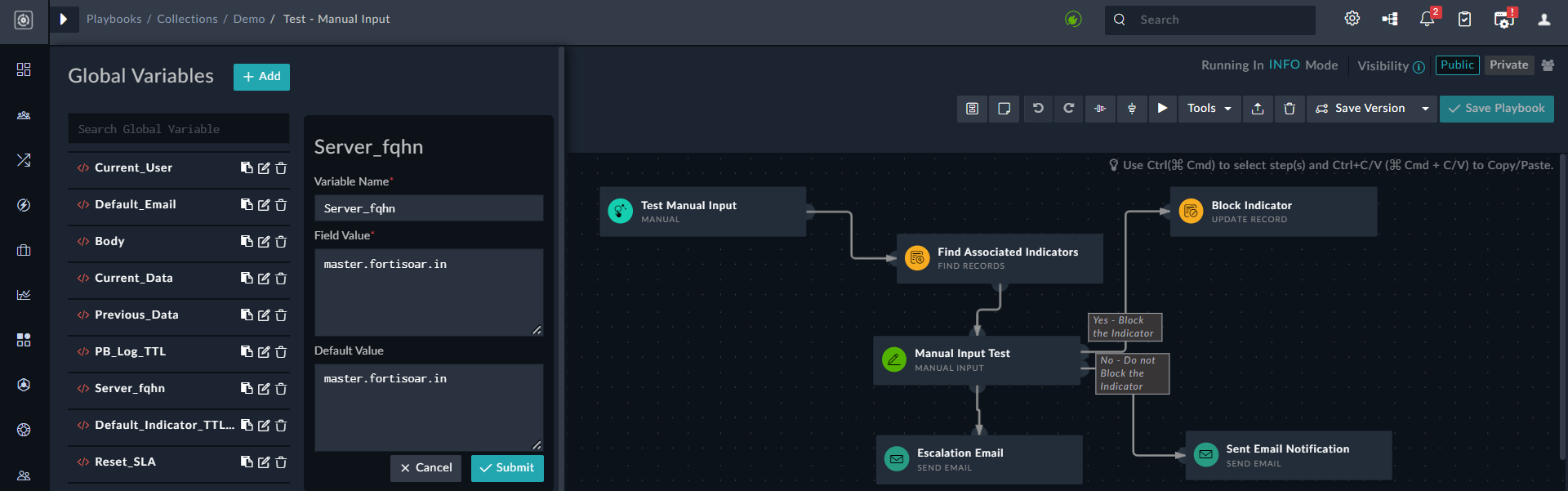Viewport: 1568px width, 491px height.
Task: Delete the Default_Indicator_TTL variable
Action: (281, 426)
